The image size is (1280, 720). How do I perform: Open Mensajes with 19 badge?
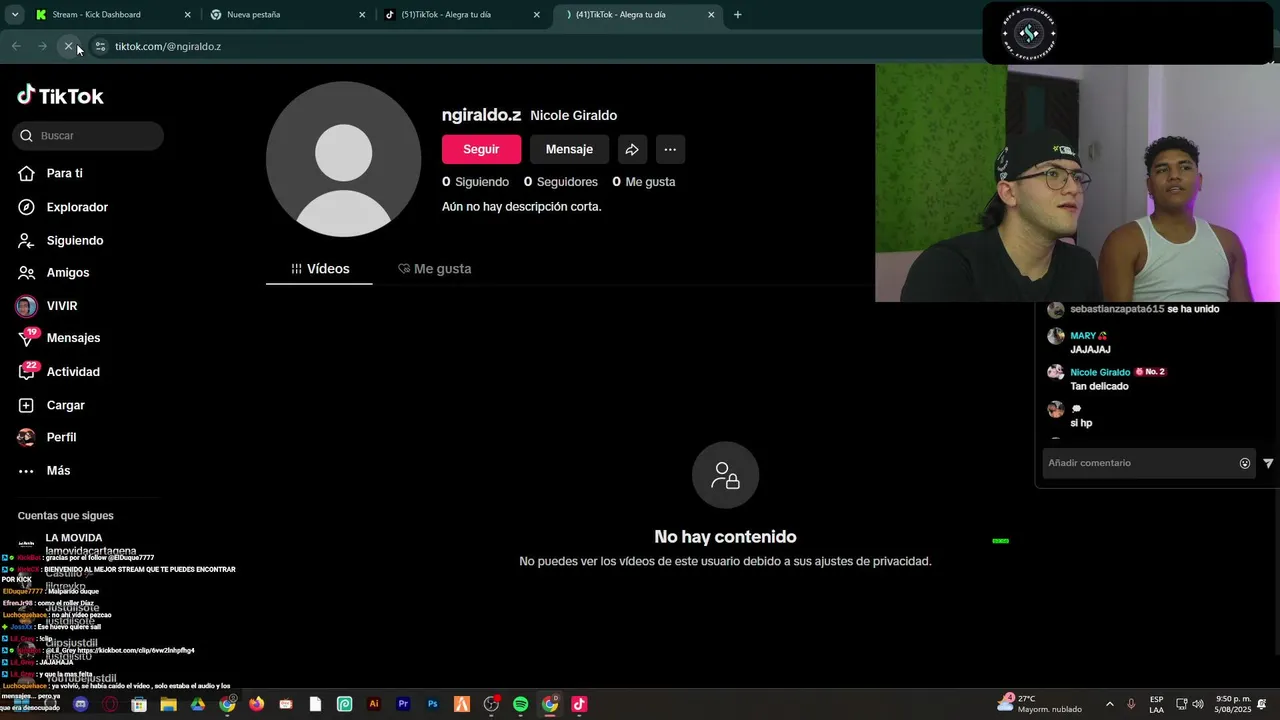click(59, 338)
